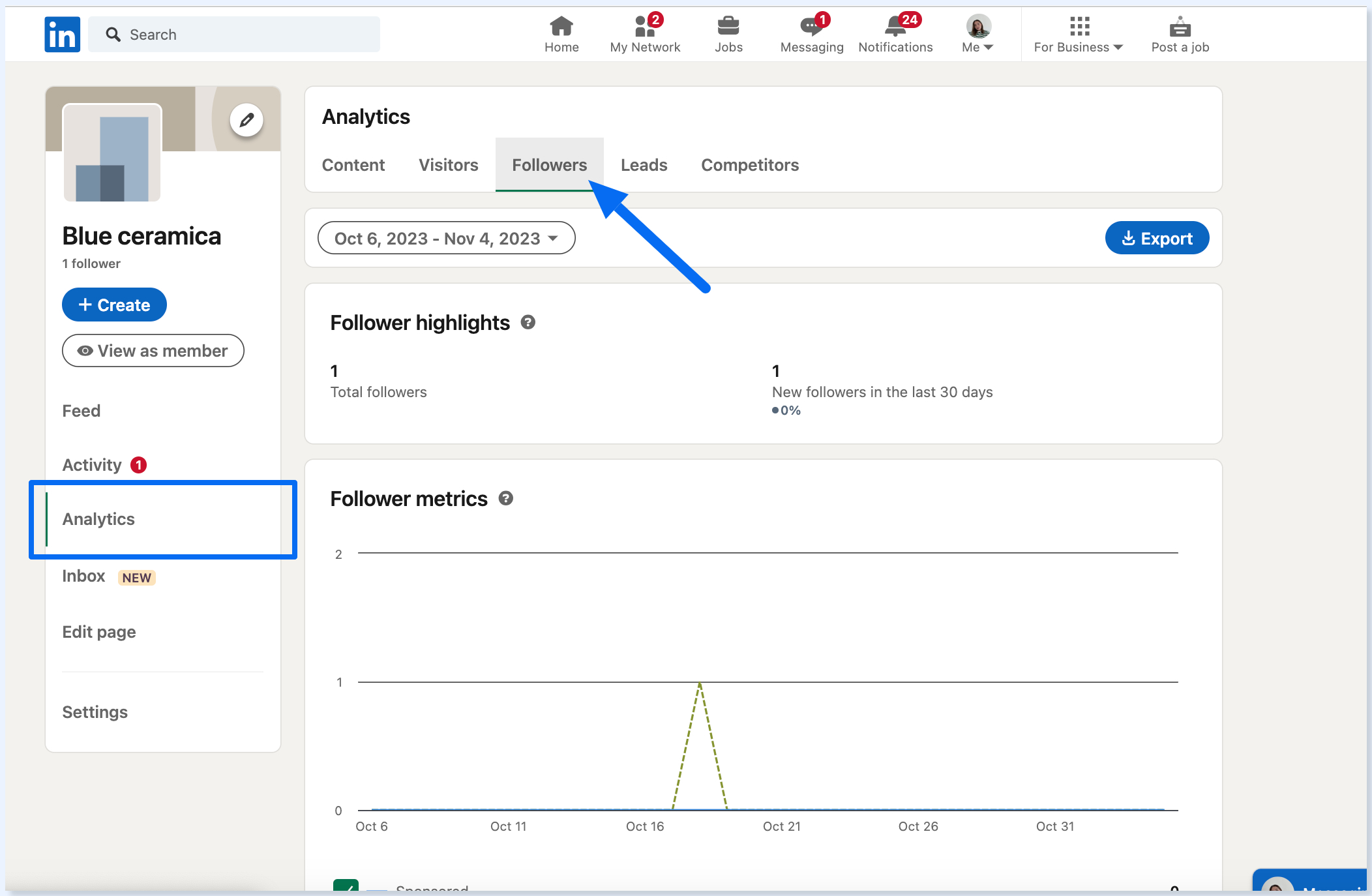Click Total followers label
This screenshot has height=896, width=1372.
(x=379, y=392)
